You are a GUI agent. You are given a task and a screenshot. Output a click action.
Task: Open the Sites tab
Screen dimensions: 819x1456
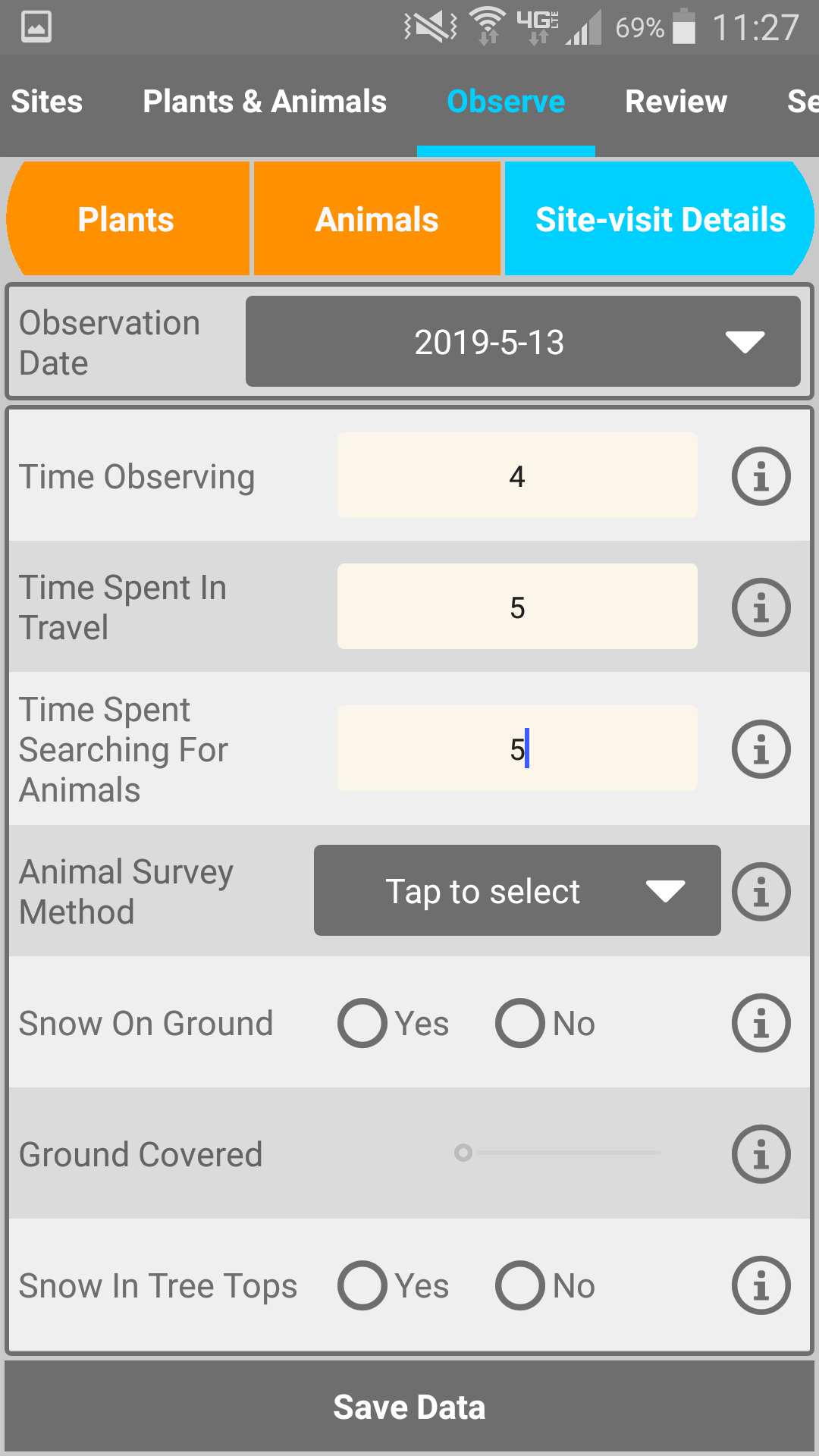[x=47, y=102]
